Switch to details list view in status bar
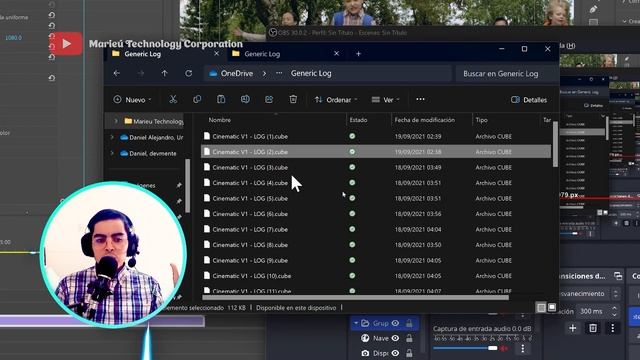The width and height of the screenshot is (640, 360). tap(541, 307)
